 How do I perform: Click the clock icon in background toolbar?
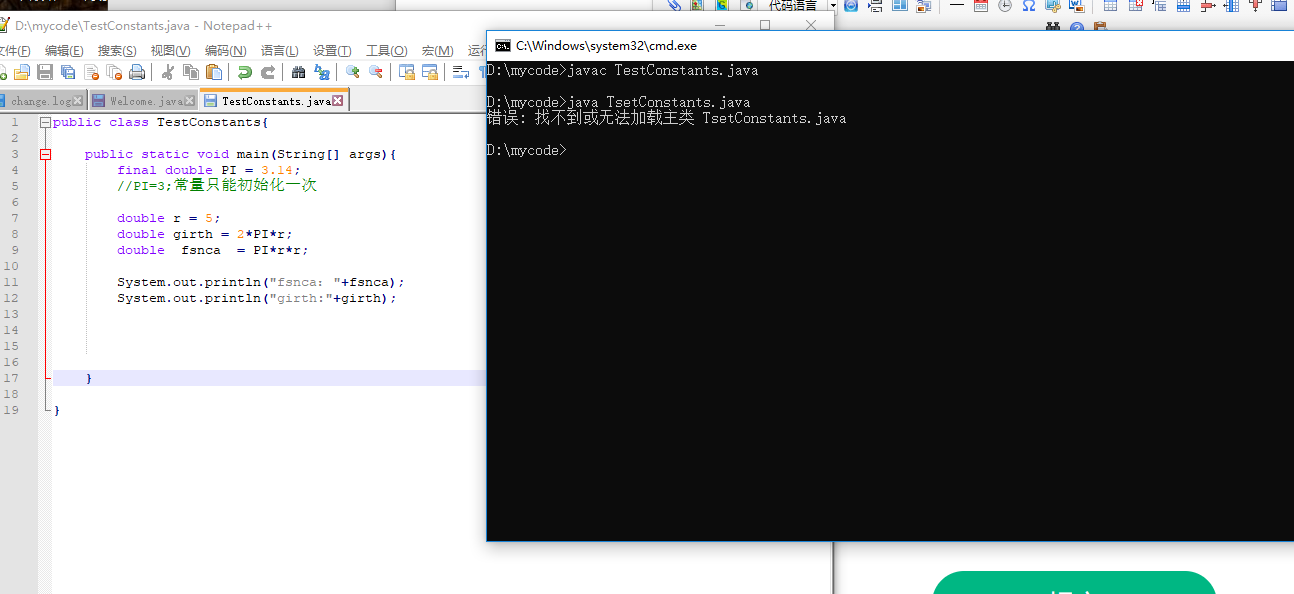click(1005, 6)
